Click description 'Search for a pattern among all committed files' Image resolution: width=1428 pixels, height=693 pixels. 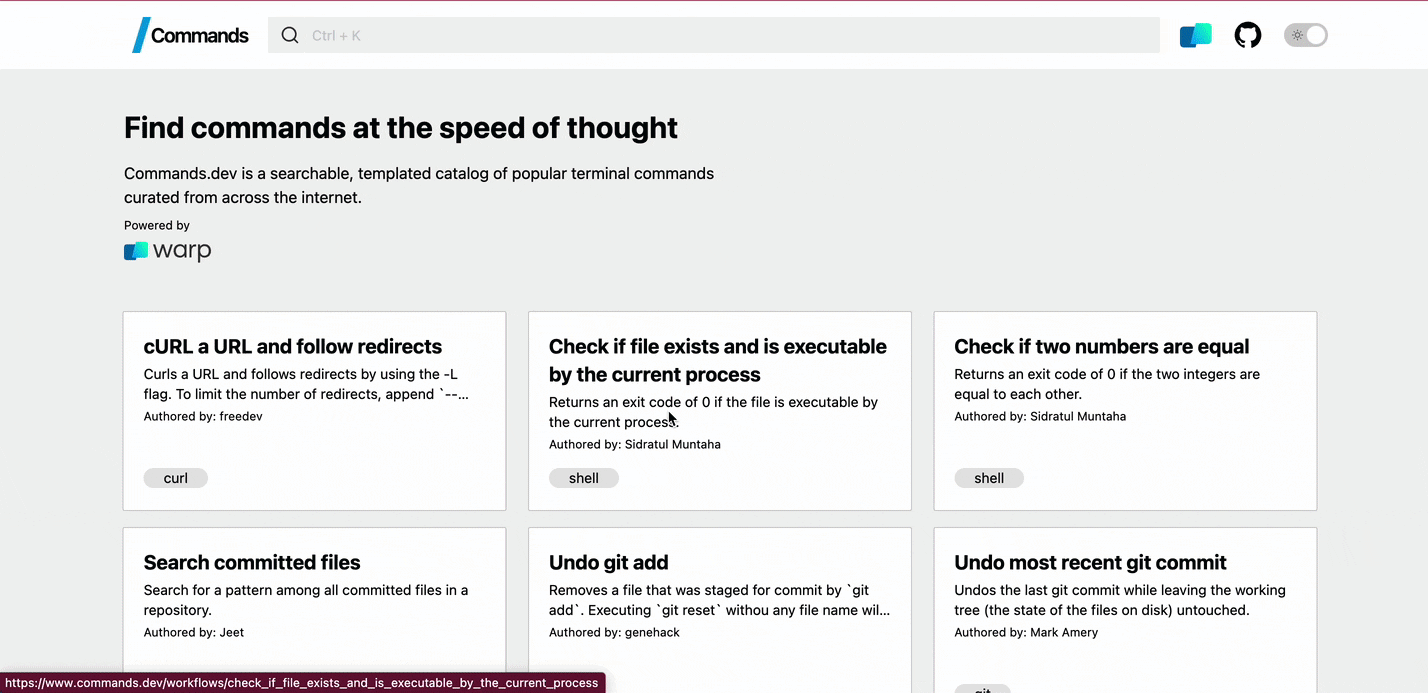[x=306, y=600]
